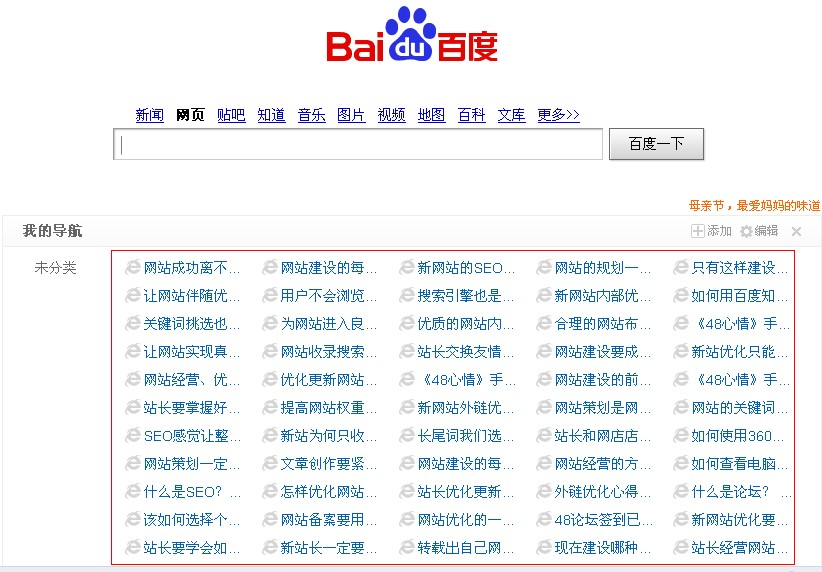Open the 让网站伴随优… link
Screen dimensions: 822x572
tap(192, 296)
